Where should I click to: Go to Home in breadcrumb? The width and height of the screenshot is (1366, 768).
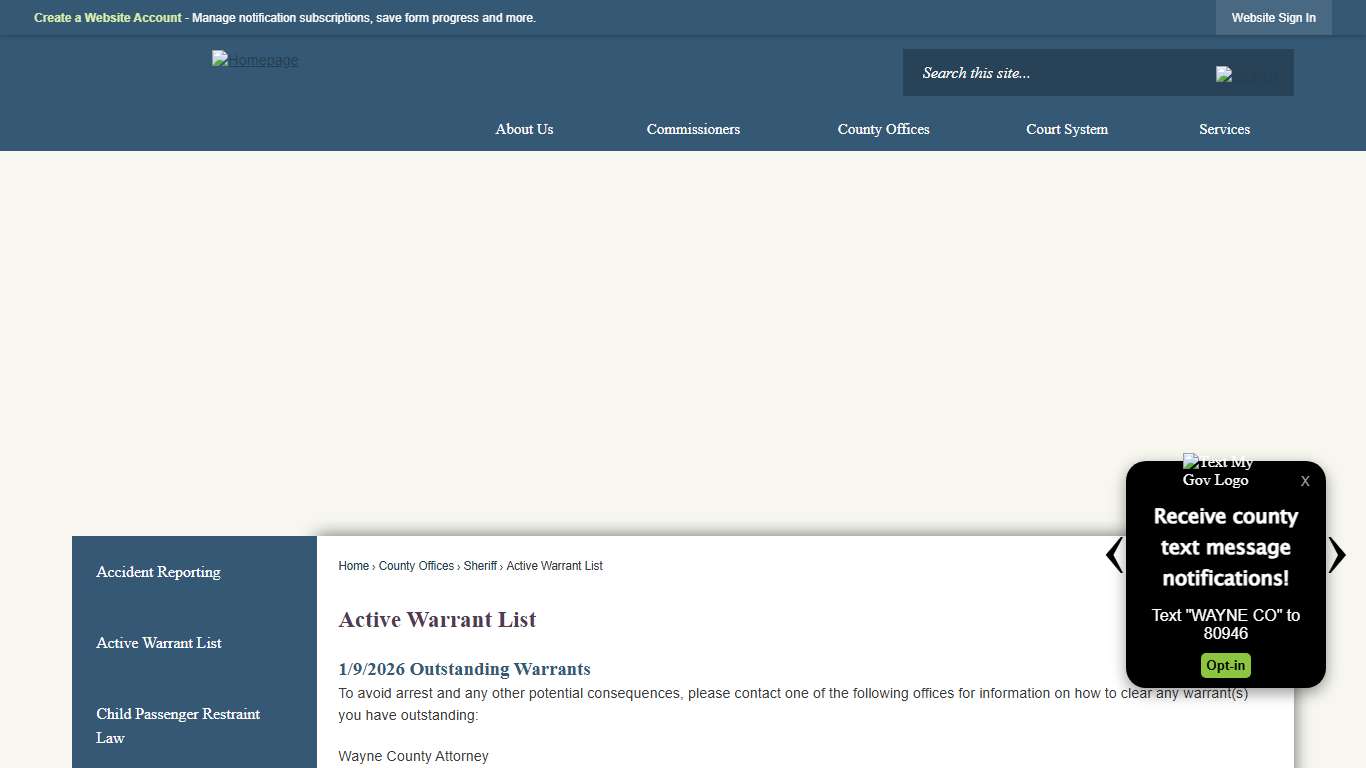point(353,566)
